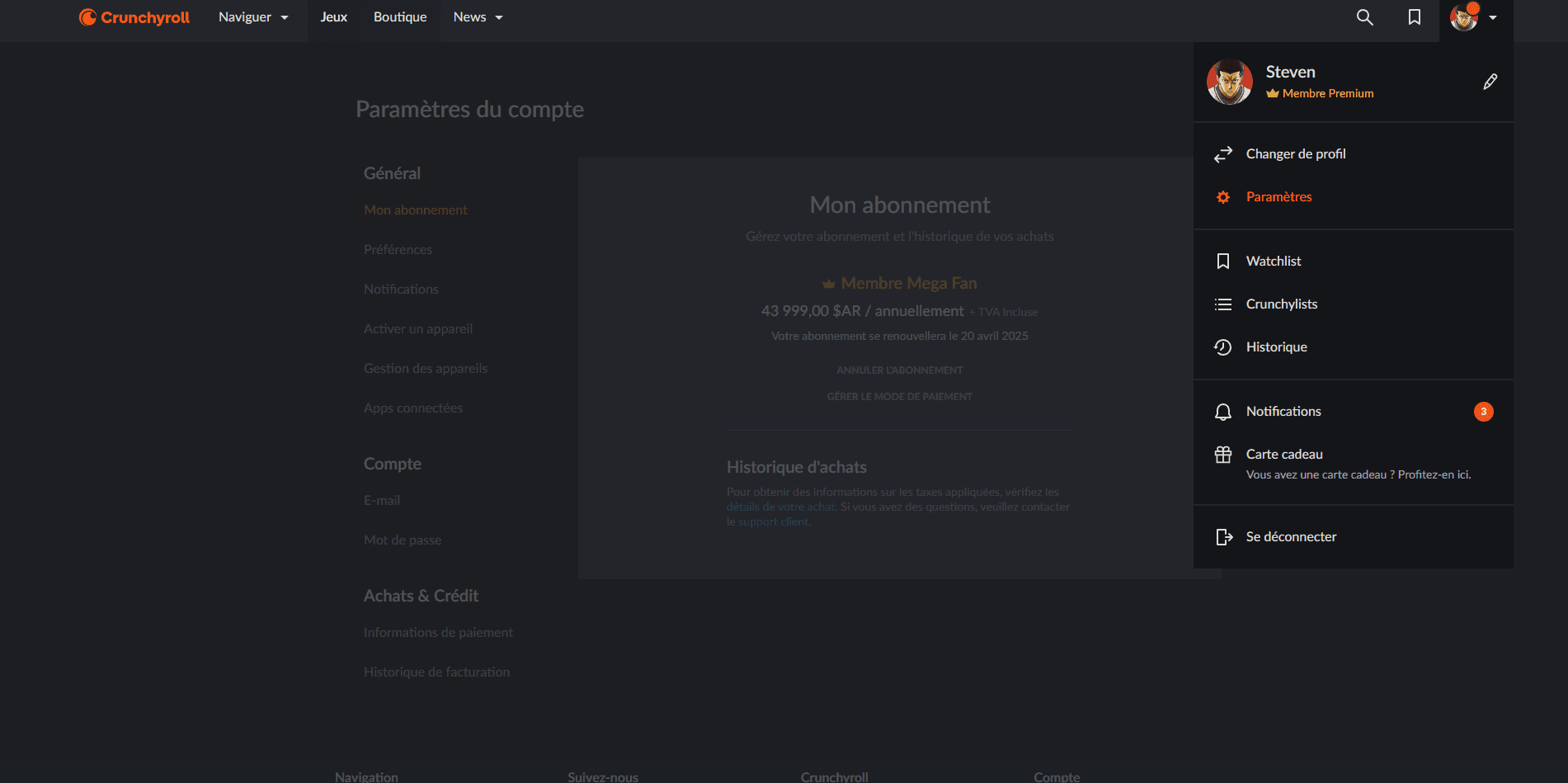Open the Jeux menu item
1568x783 pixels.
(334, 17)
